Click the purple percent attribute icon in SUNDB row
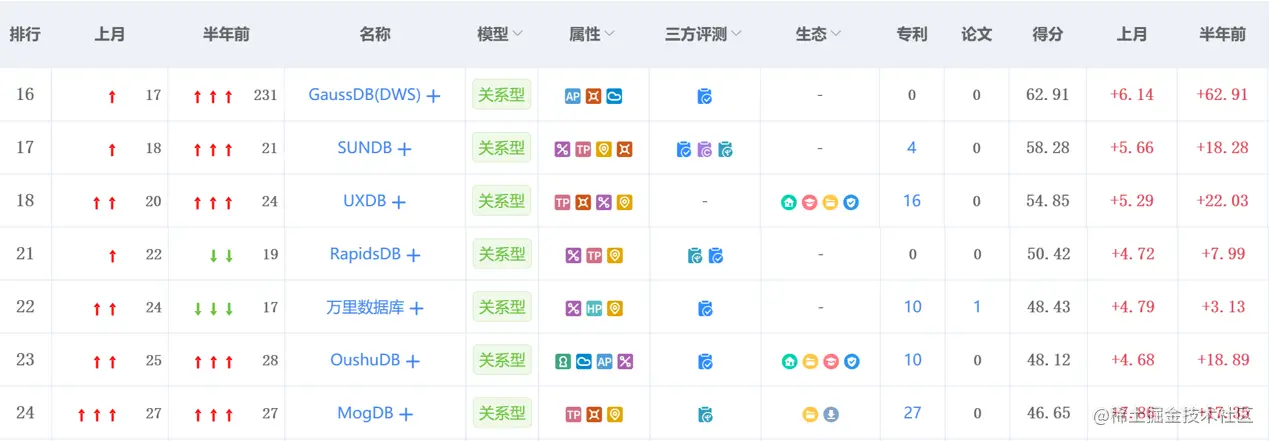 (x=562, y=149)
